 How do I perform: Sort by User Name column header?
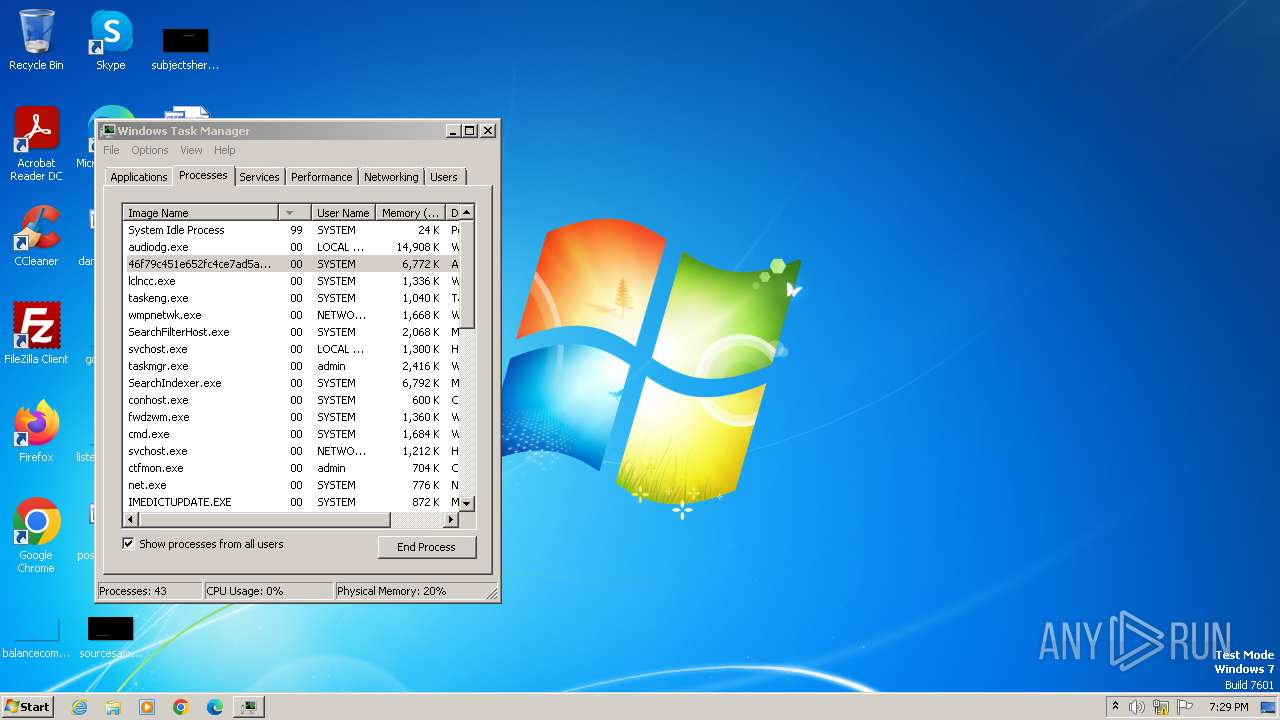point(343,213)
